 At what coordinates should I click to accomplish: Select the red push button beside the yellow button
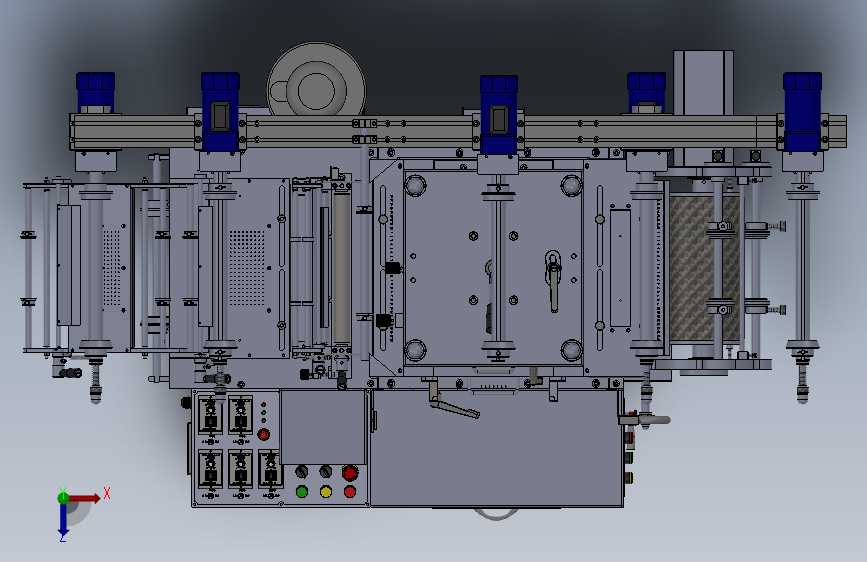click(x=350, y=491)
